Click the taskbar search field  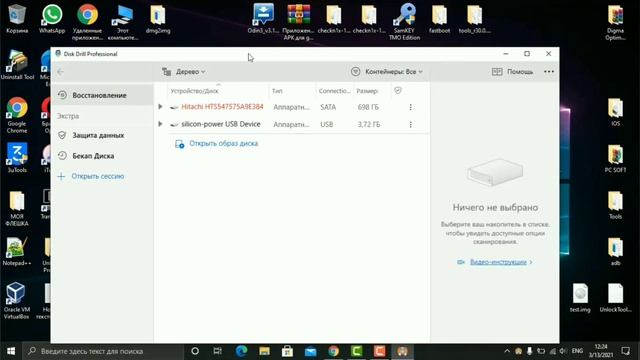click(103, 351)
